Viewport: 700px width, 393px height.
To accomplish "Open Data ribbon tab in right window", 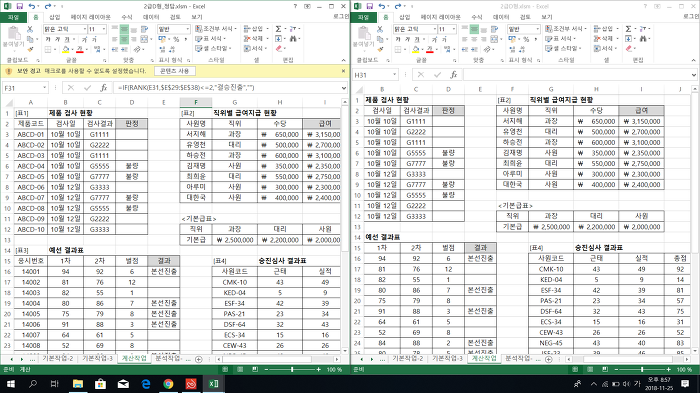I will 501,17.
